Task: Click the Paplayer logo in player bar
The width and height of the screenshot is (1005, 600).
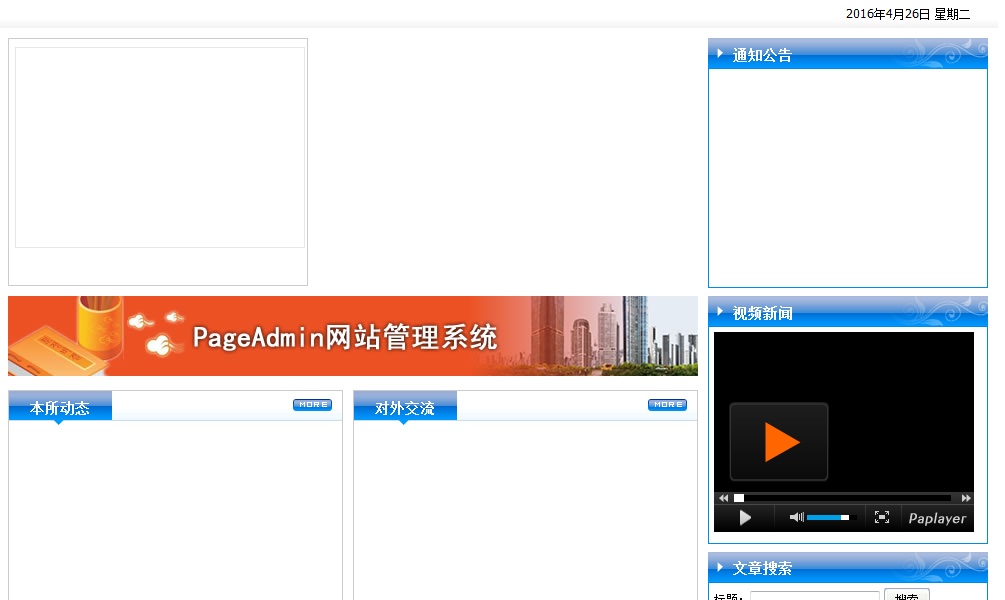Action: coord(937,518)
